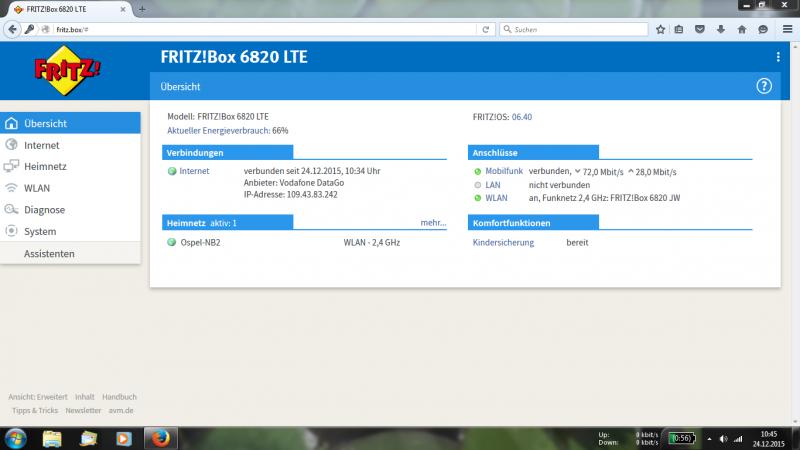Bookmark page with the star icon

tap(660, 30)
